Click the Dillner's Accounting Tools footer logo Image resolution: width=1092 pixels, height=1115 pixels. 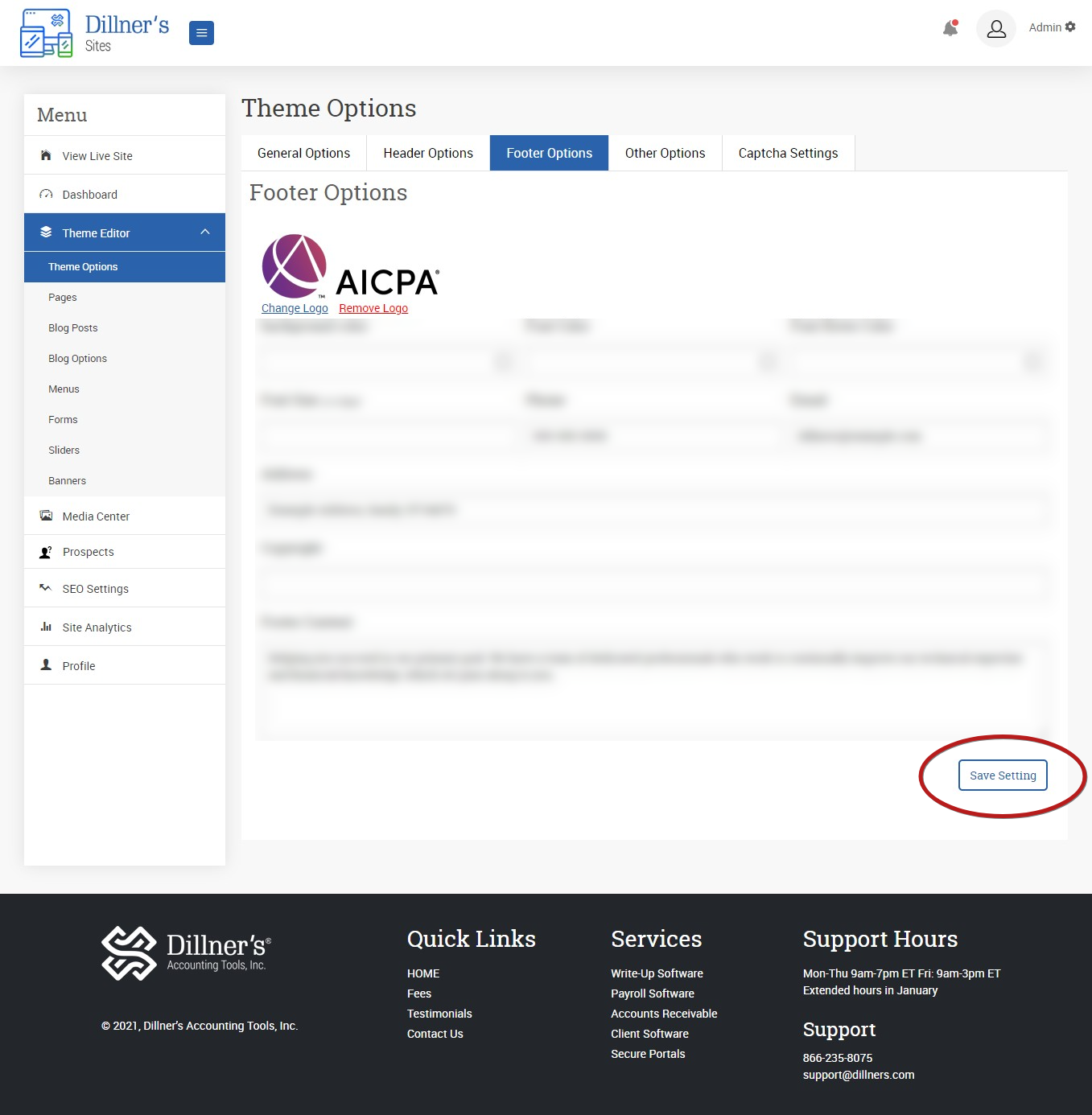click(186, 952)
